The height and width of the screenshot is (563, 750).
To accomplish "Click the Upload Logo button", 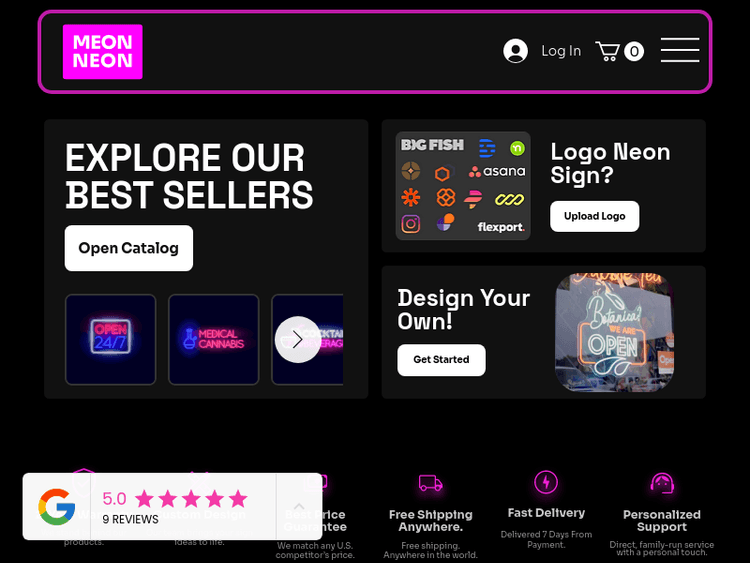I will tap(595, 216).
